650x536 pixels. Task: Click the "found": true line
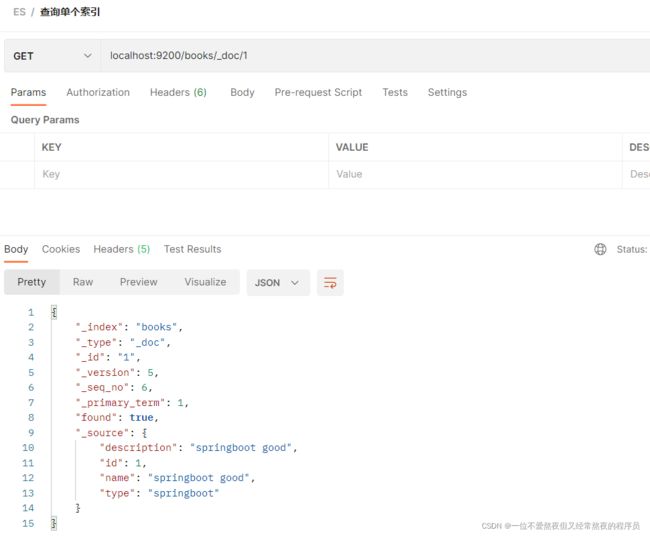[117, 417]
